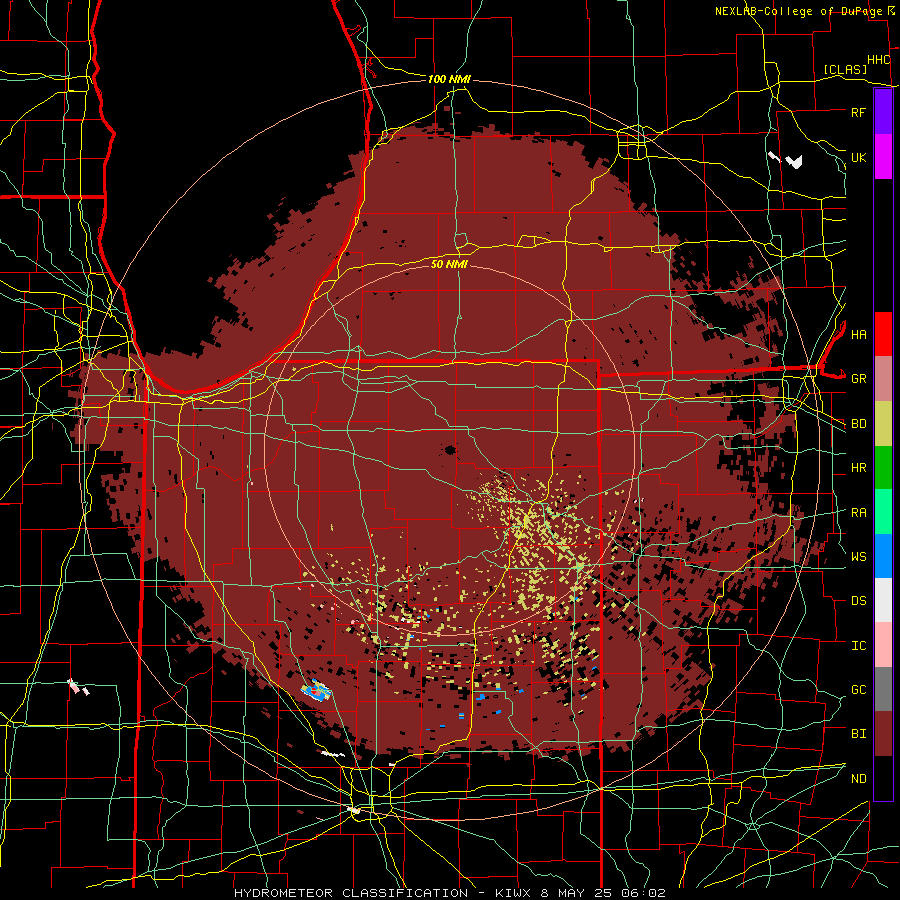Click the ND legend label
The image size is (900, 900).
point(858,778)
